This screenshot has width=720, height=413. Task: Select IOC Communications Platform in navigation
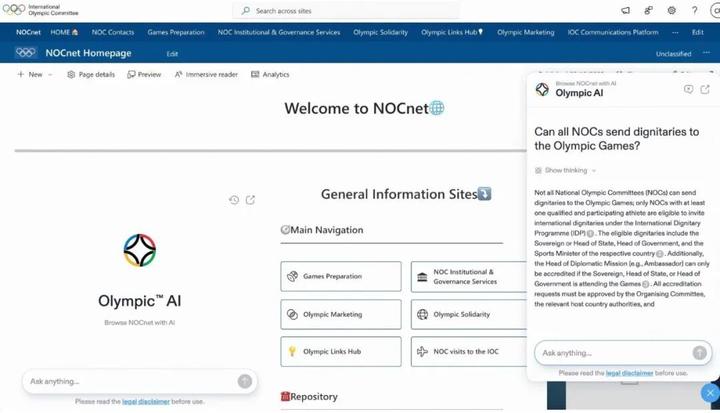click(x=613, y=32)
